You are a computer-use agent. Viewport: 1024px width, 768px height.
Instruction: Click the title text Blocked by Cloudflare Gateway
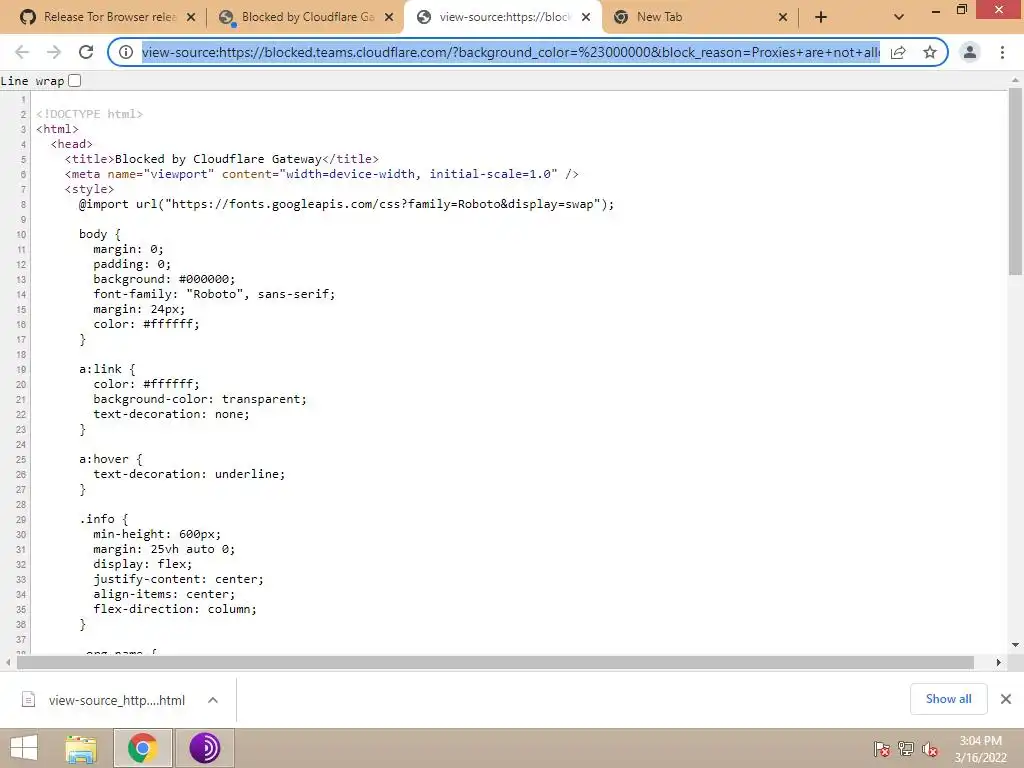click(218, 159)
